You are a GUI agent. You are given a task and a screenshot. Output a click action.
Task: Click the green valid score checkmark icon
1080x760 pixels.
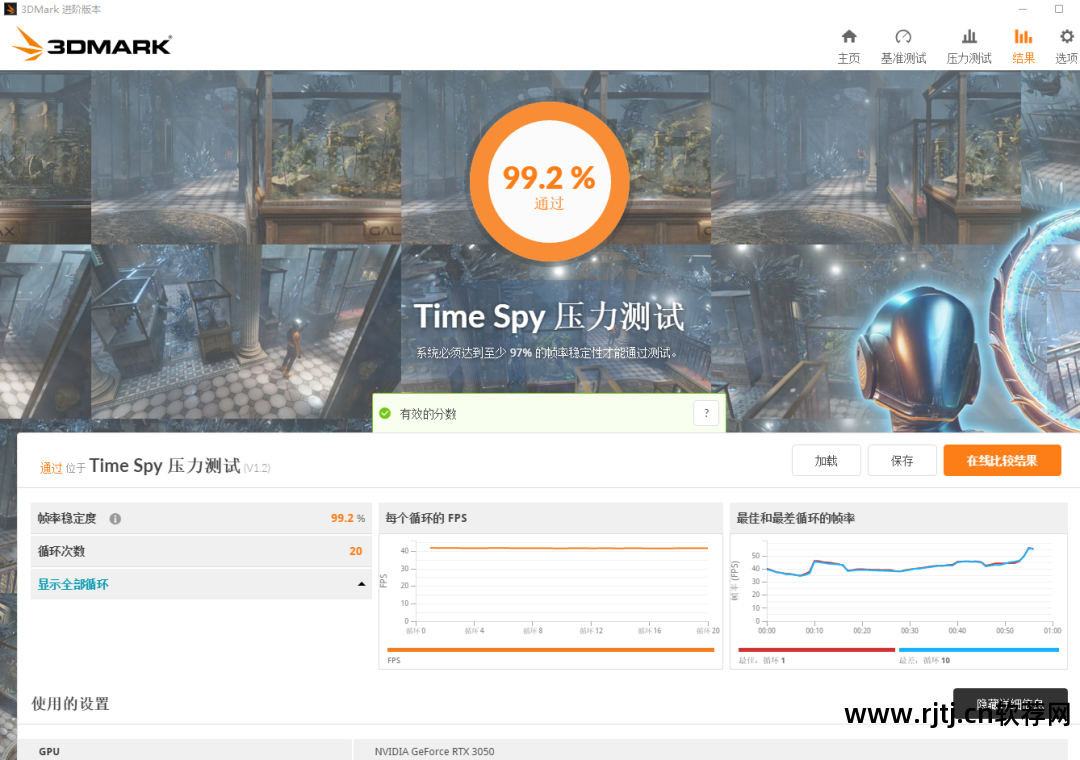385,413
